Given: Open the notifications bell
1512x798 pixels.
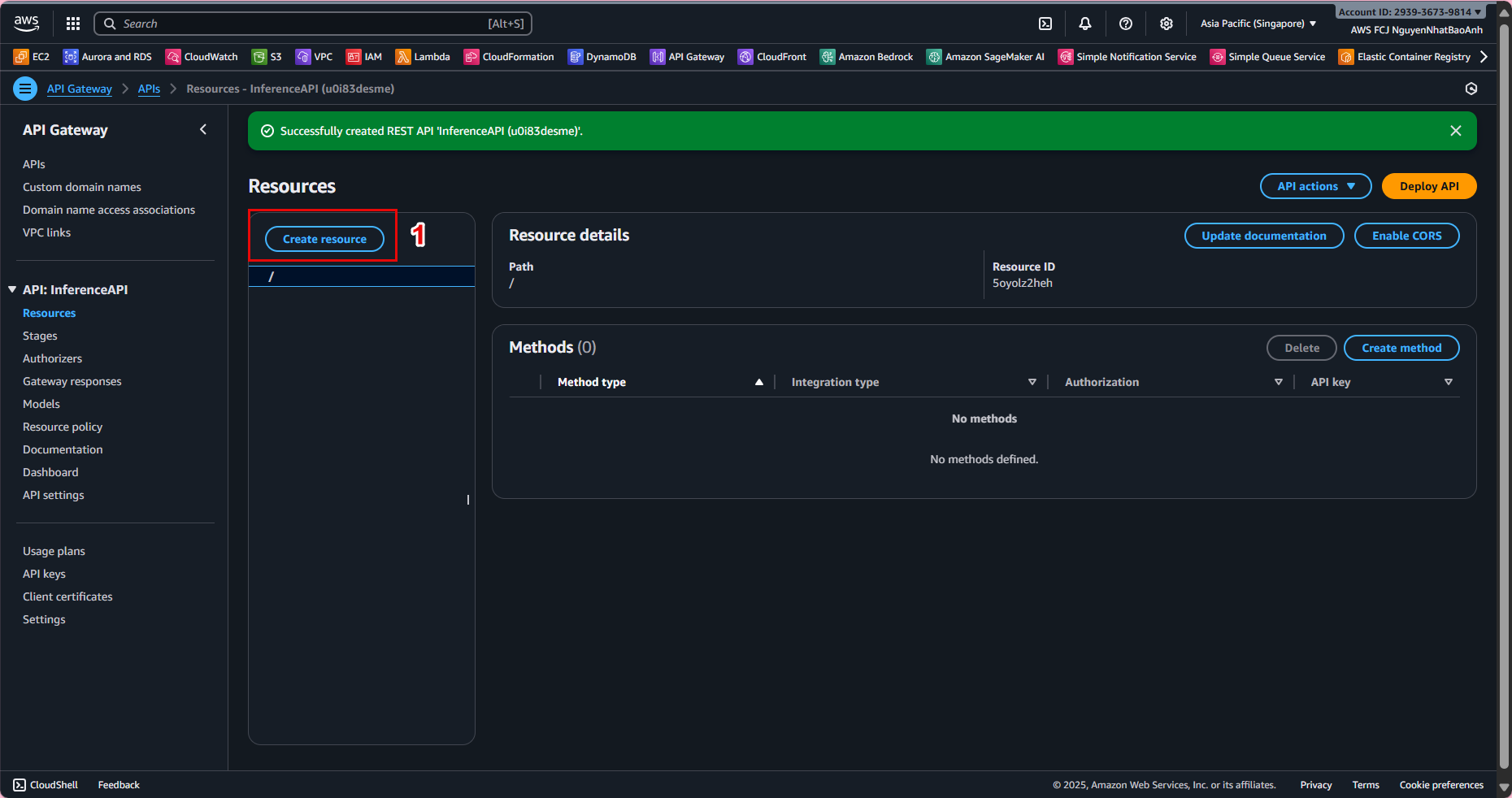Looking at the screenshot, I should 1085,24.
